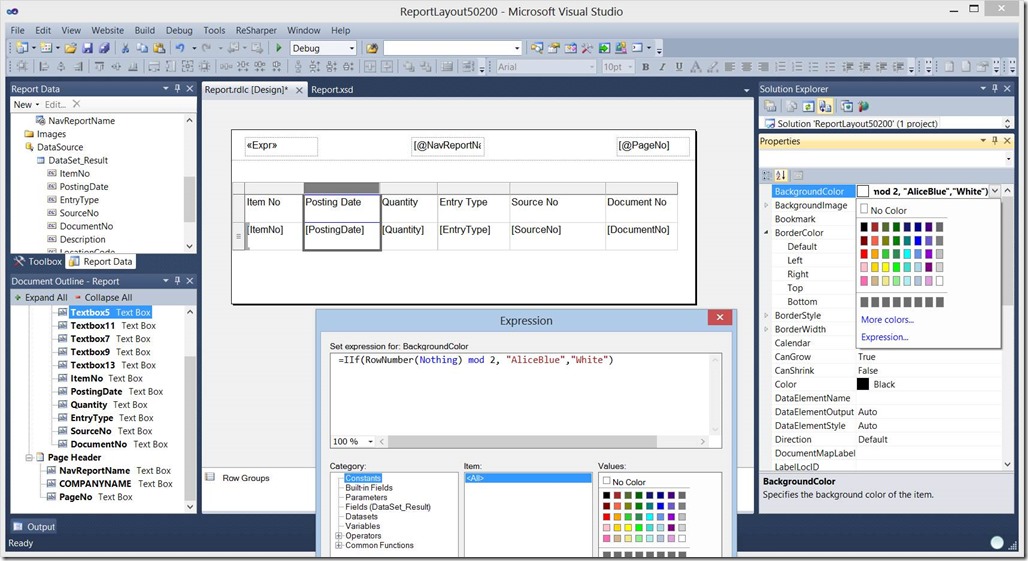Open the Debug configuration dropdown
The image size is (1028, 561).
click(x=352, y=48)
